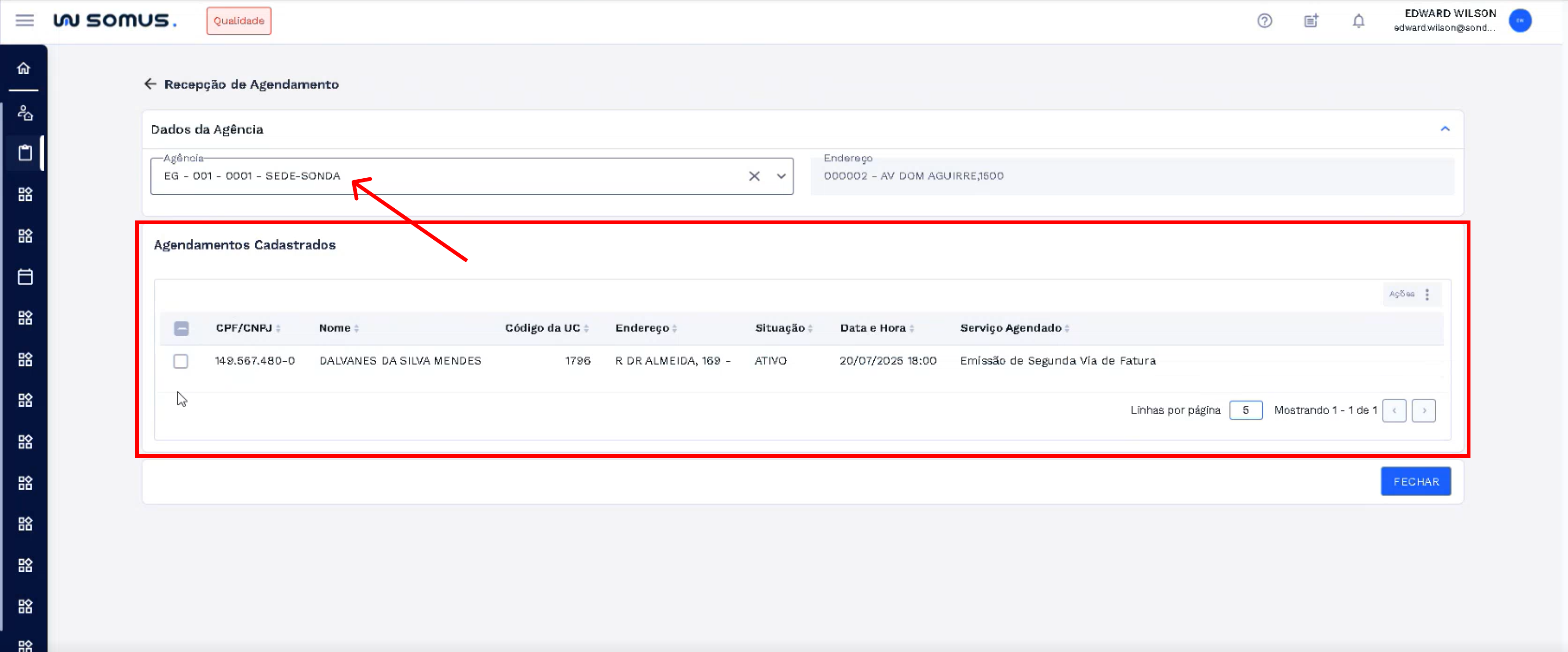The image size is (1568, 652).
Task: Open the Ações three-dot menu
Action: [1427, 294]
